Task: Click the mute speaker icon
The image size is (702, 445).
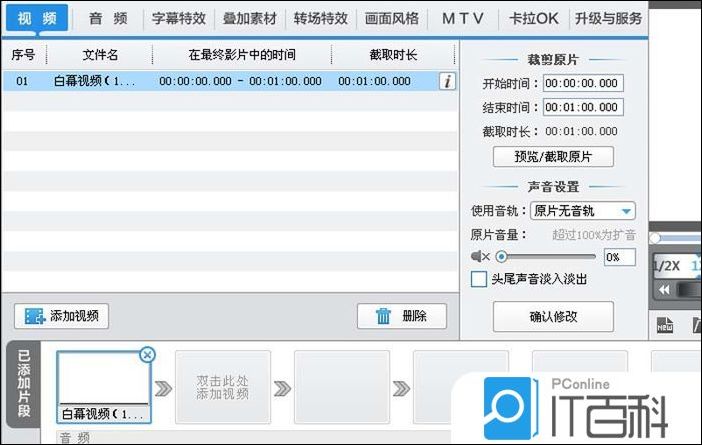Action: [x=480, y=257]
